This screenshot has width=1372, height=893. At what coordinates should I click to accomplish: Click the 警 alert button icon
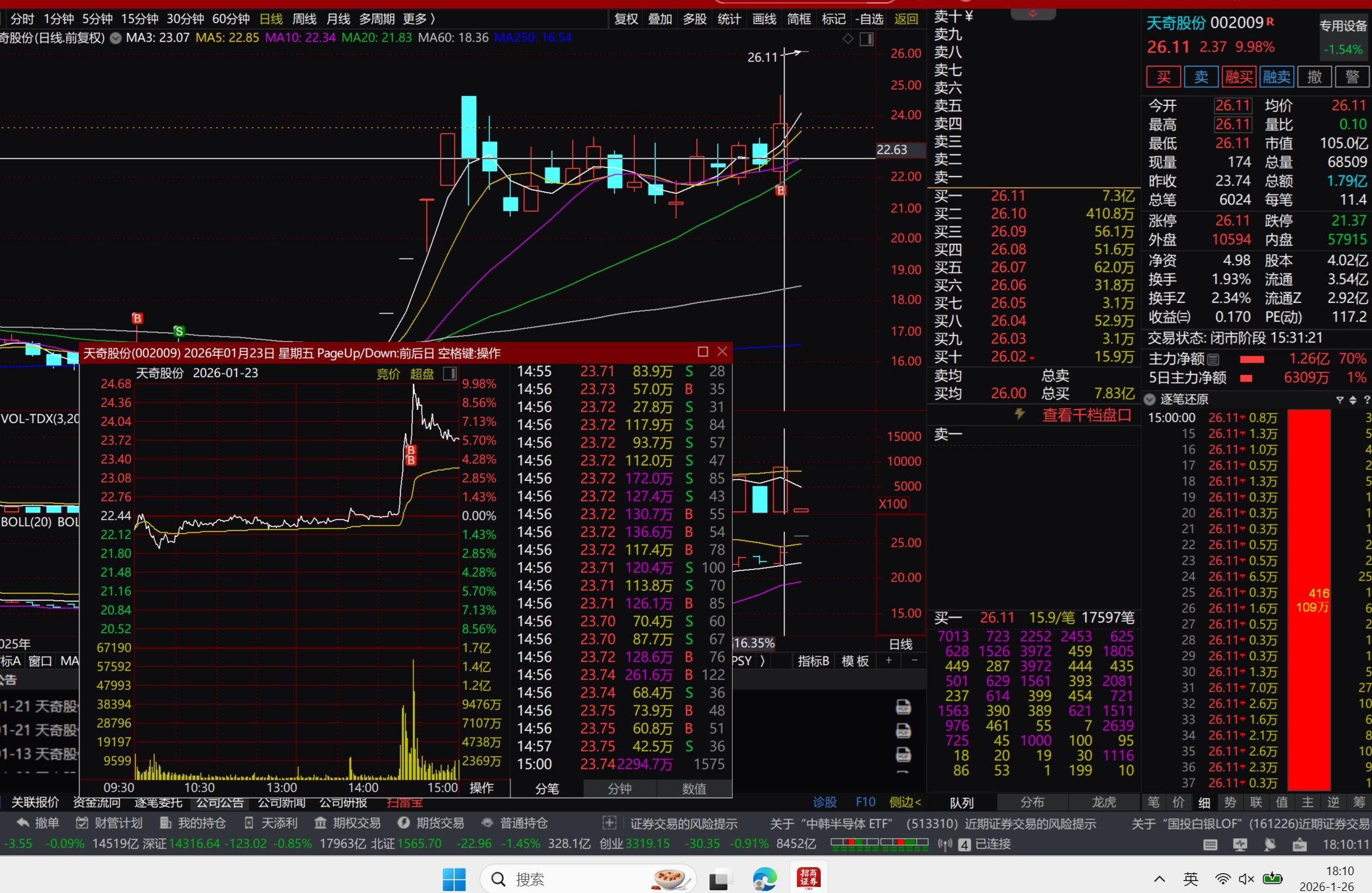coord(1351,77)
